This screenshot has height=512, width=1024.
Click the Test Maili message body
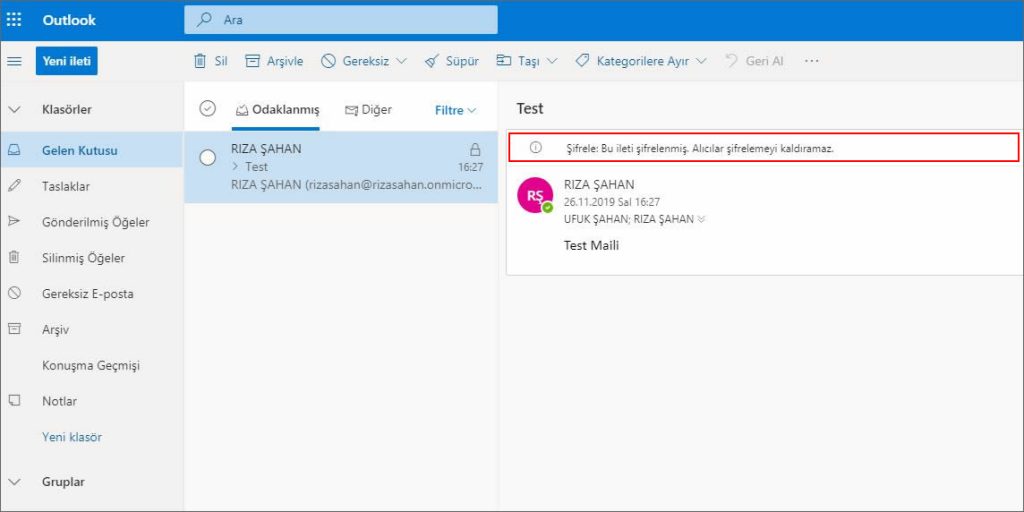click(x=591, y=246)
